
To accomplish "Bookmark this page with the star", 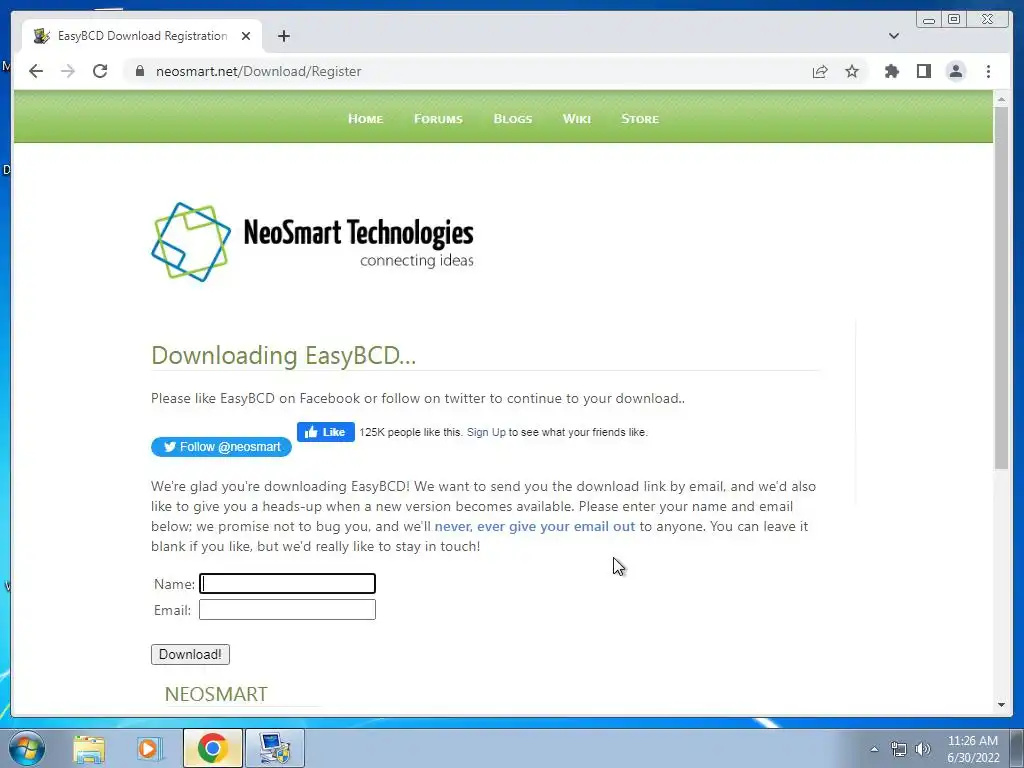I will coord(852,71).
